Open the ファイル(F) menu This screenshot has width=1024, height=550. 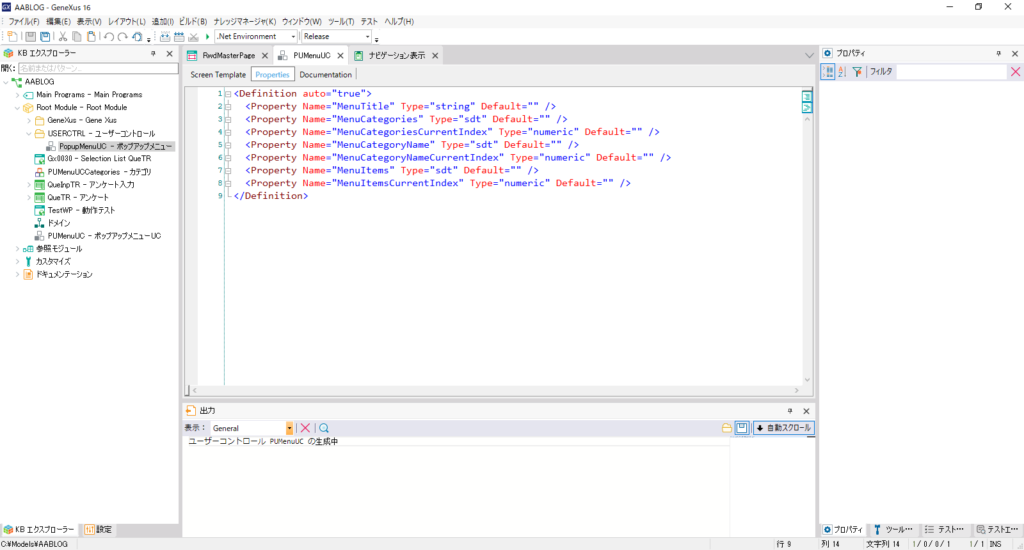24,22
